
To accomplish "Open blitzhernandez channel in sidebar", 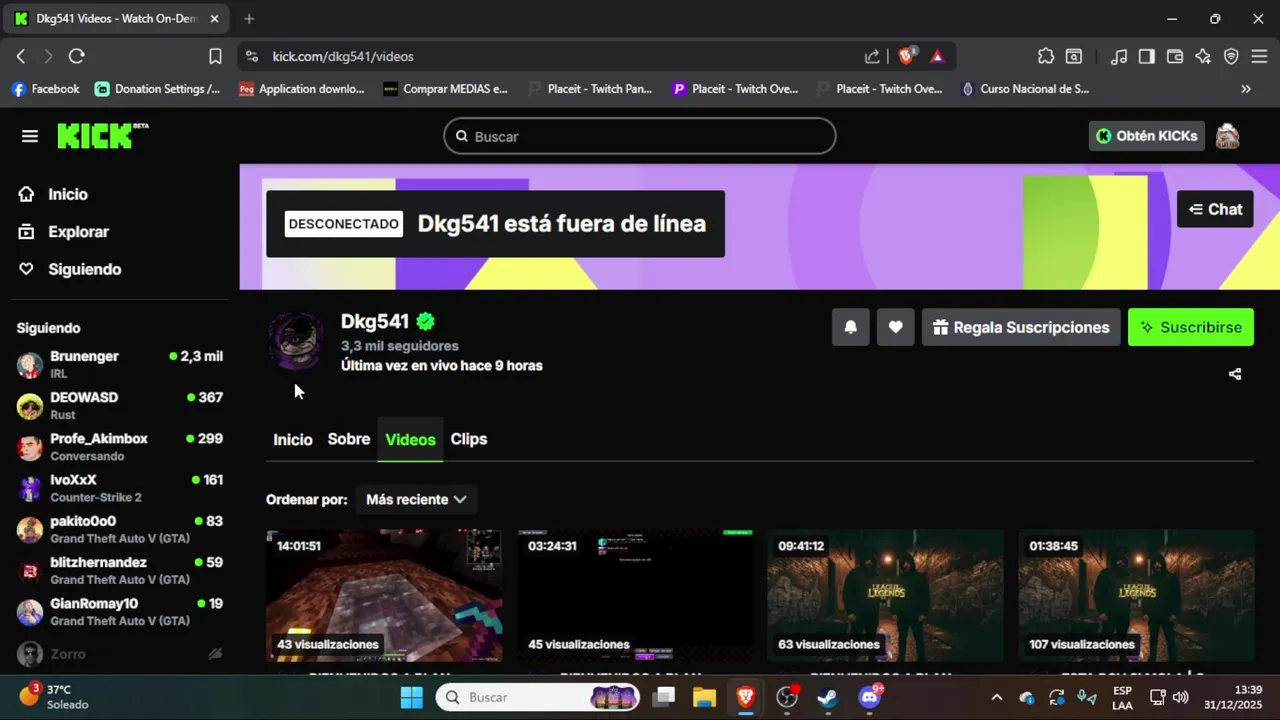I will pos(120,571).
